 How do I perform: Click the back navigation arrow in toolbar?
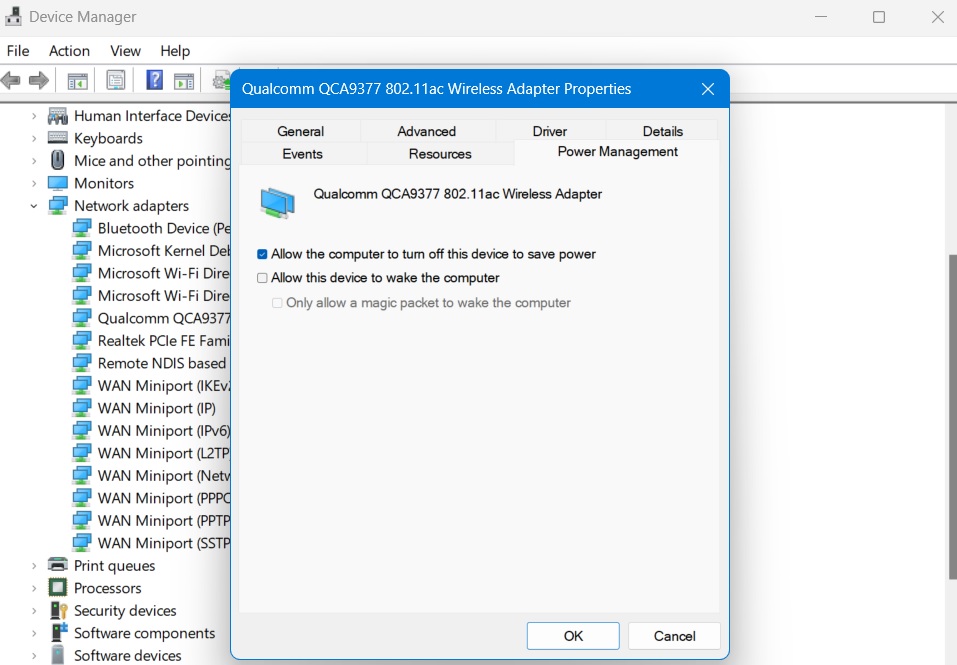click(12, 80)
